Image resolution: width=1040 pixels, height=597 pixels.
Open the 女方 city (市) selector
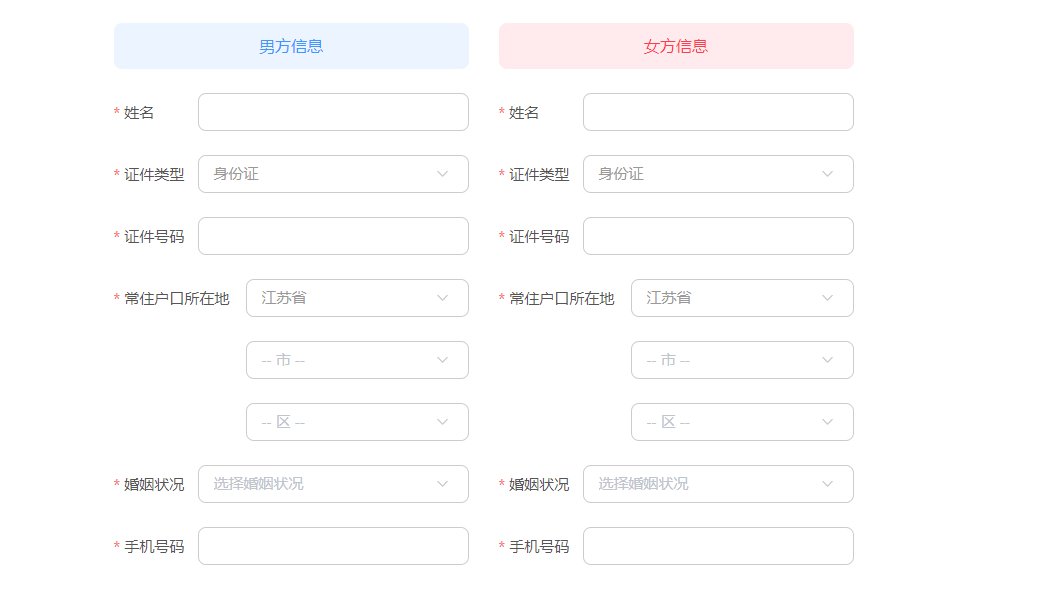[742, 360]
